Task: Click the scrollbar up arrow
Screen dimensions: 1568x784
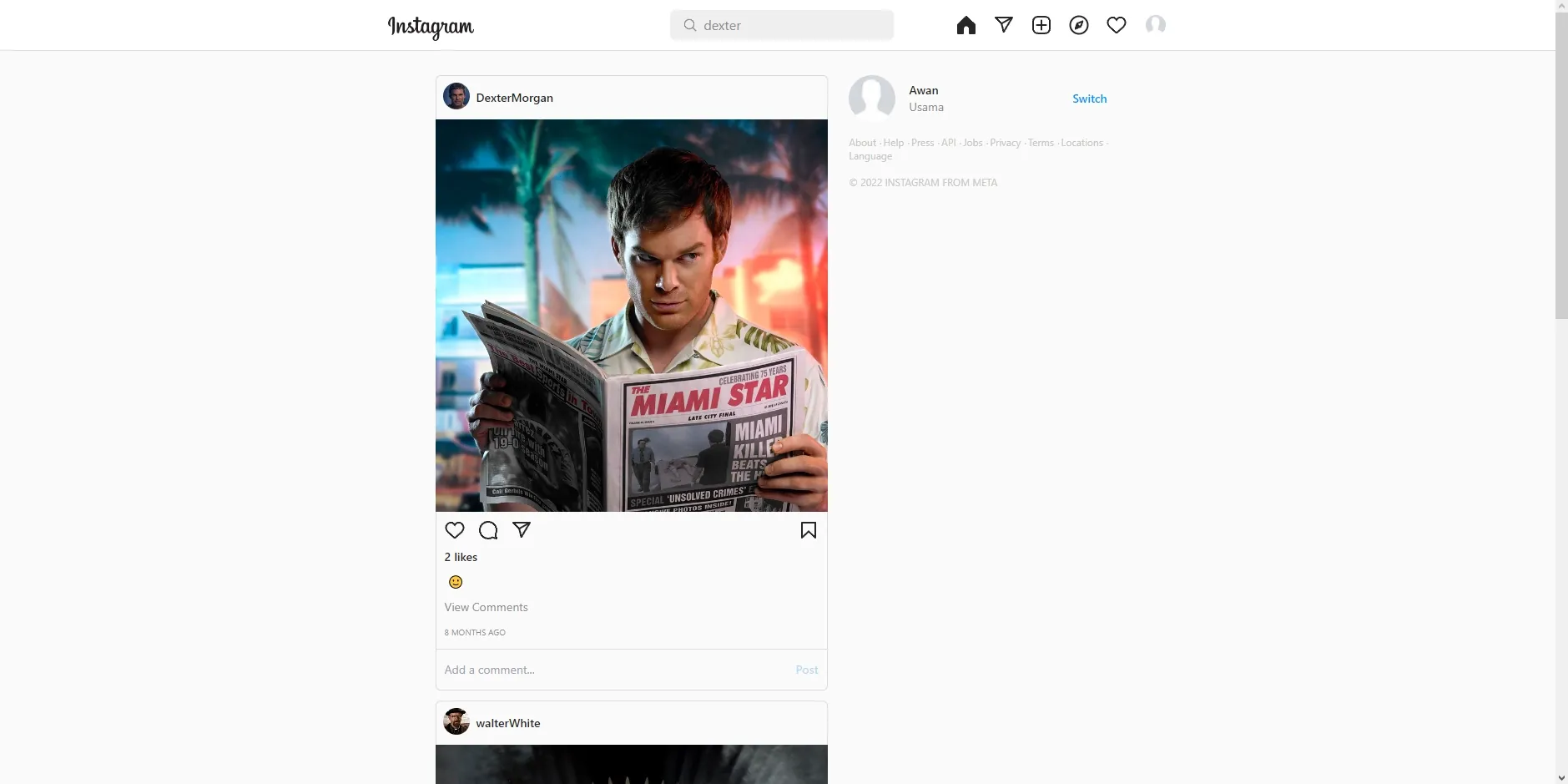Action: point(1561,6)
